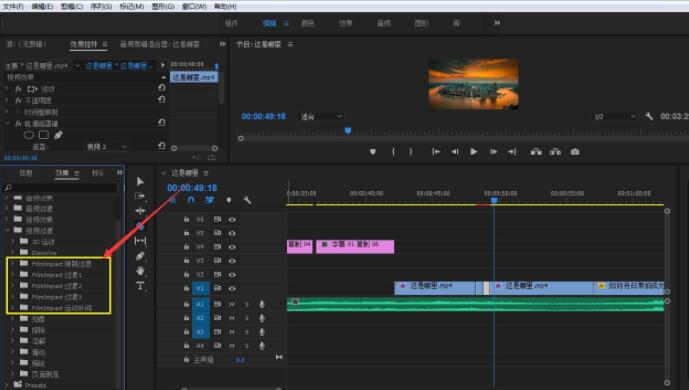Select pink subtitle clip on V4

coord(355,246)
